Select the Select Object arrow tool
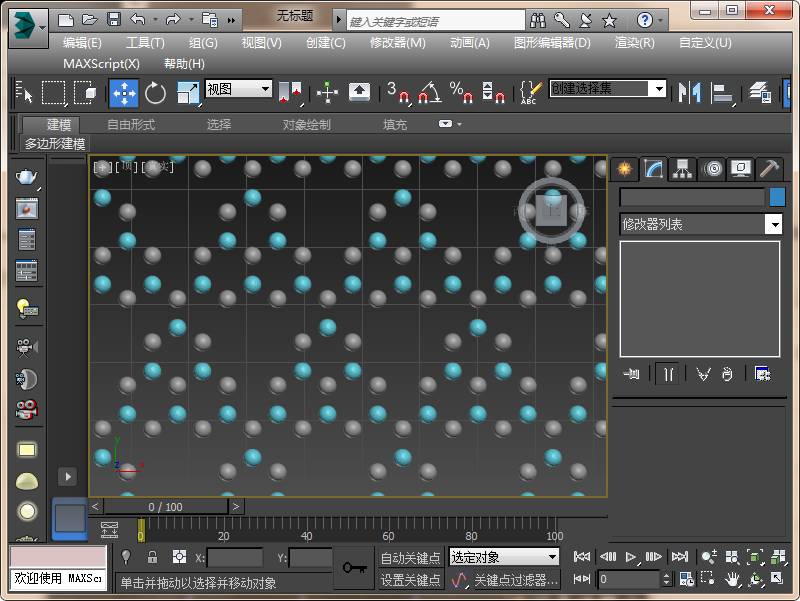Viewport: 800px width, 601px height. pos(24,92)
